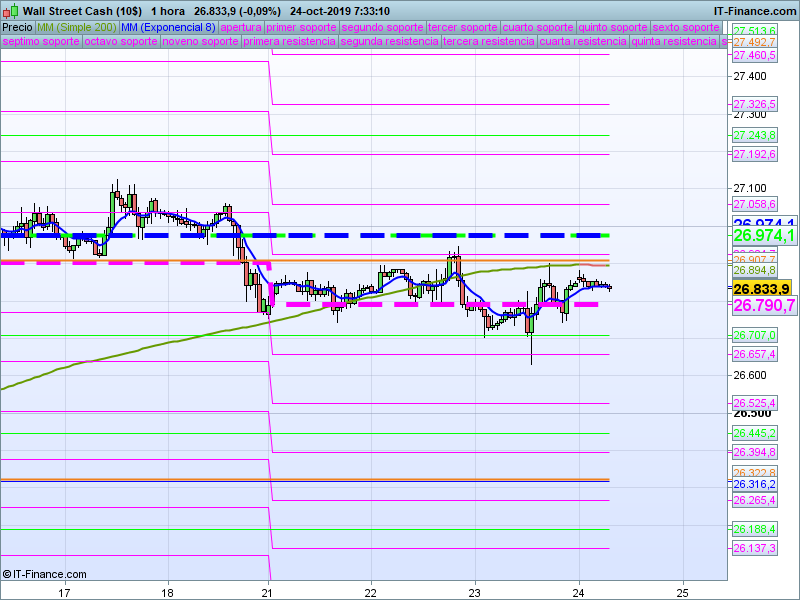Click date 21 on the time axis
The width and height of the screenshot is (800, 600).
tap(268, 590)
